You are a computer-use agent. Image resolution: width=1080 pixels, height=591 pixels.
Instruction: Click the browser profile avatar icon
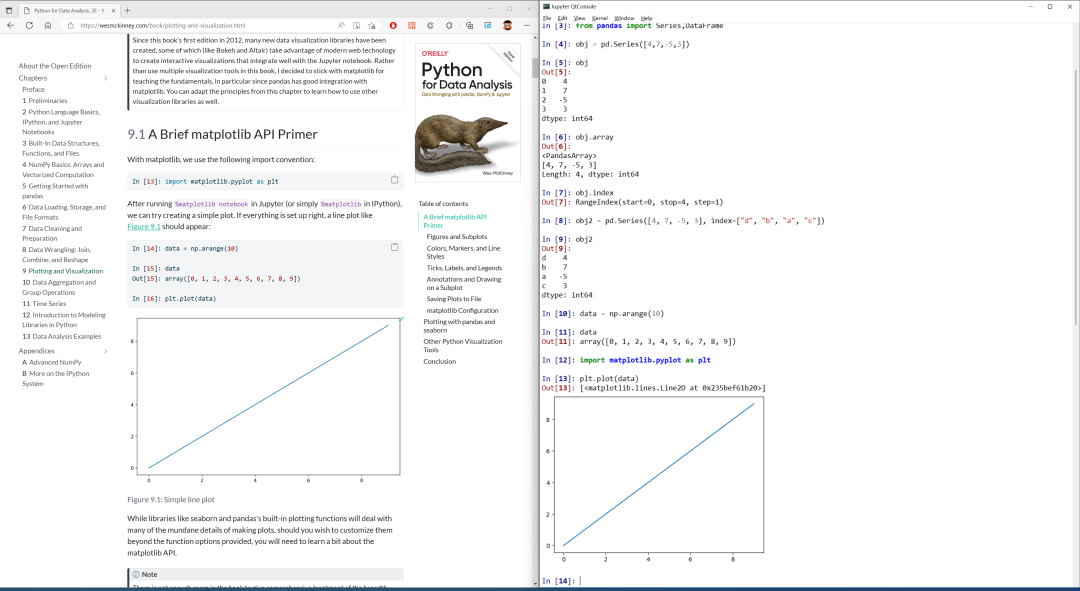pyautogui.click(x=508, y=25)
